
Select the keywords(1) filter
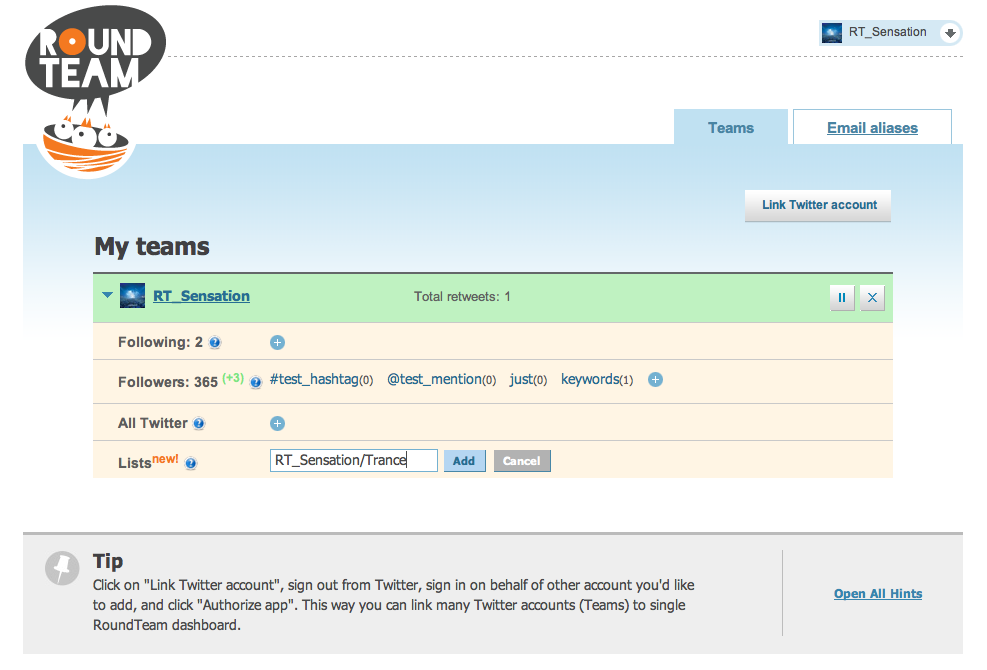coord(597,379)
